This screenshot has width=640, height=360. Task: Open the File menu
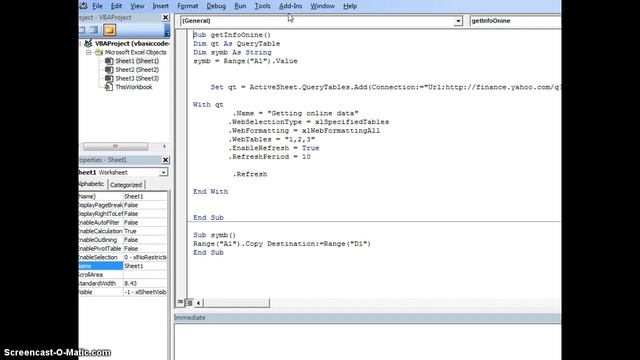[x=98, y=6]
